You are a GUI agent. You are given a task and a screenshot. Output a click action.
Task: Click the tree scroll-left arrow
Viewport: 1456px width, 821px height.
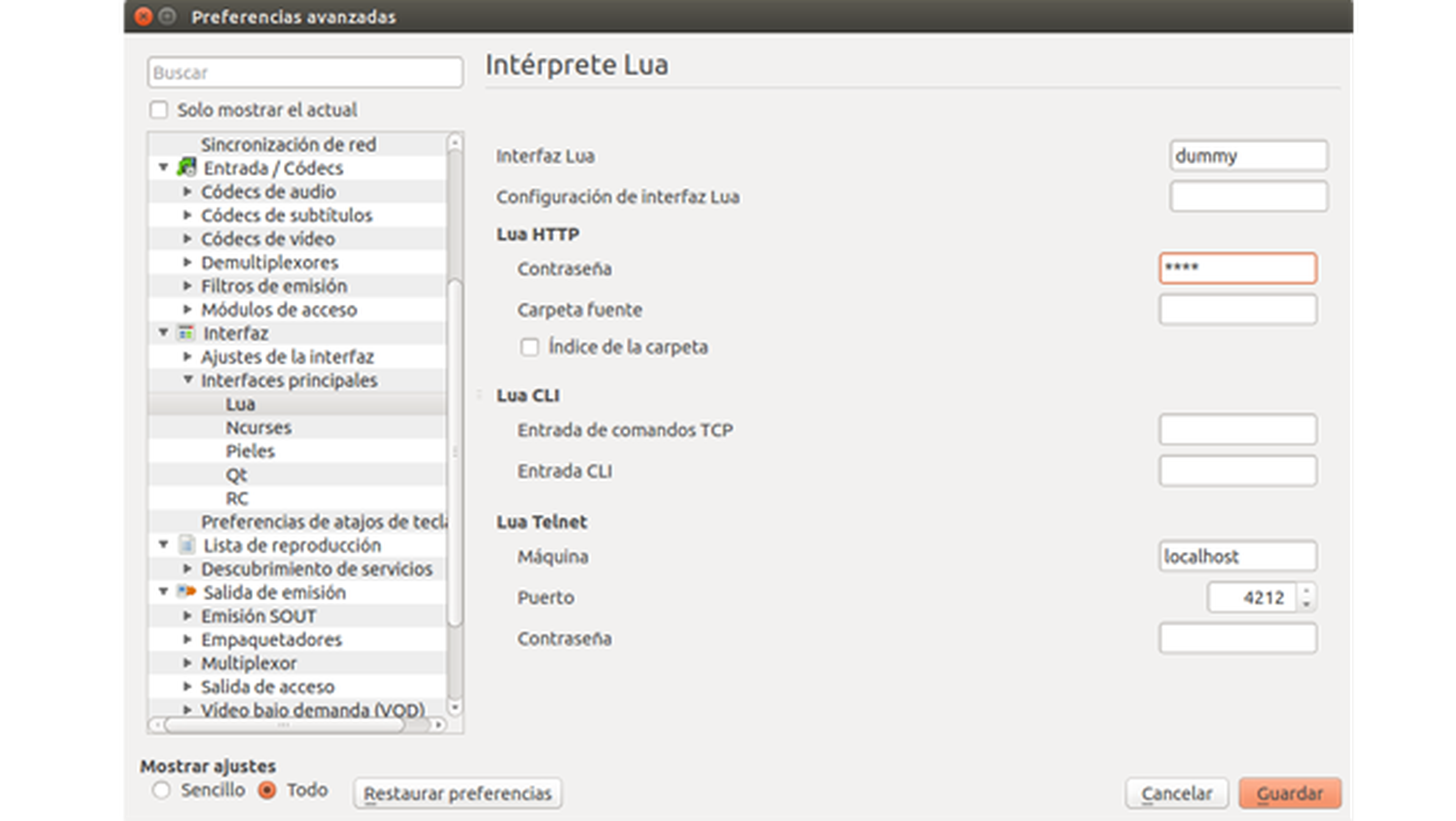click(157, 725)
